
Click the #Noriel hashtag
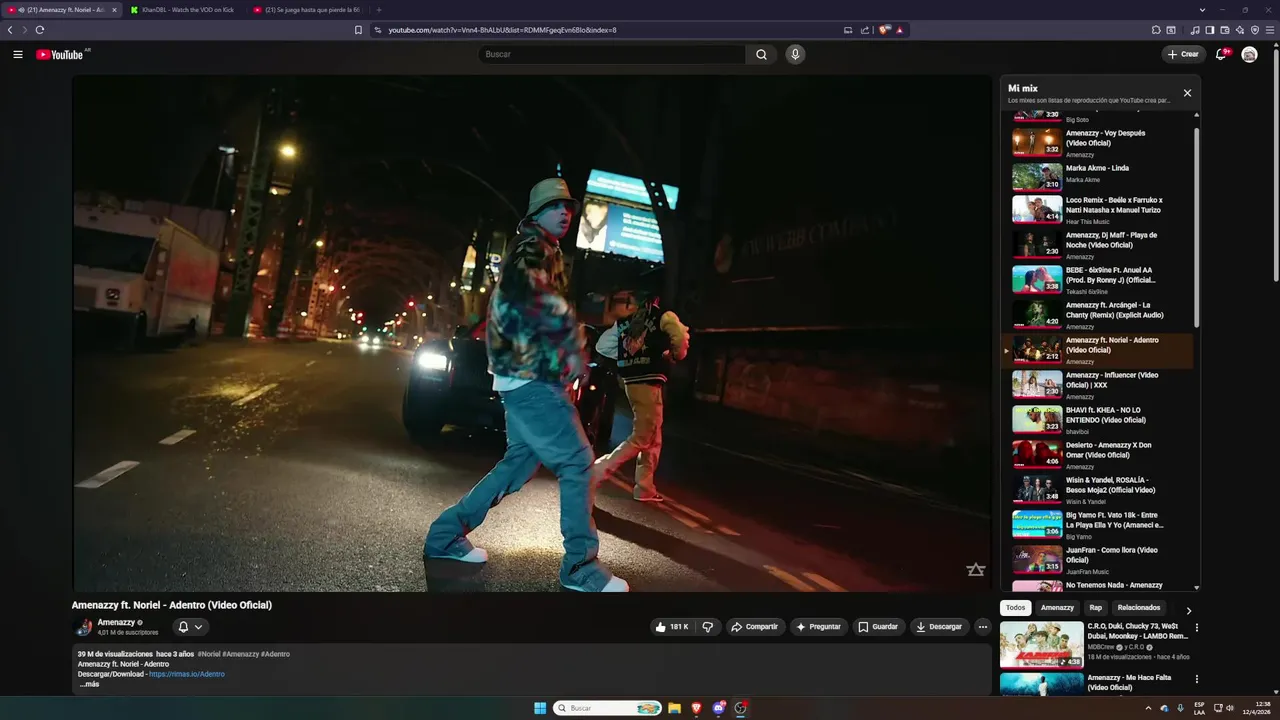click(x=208, y=654)
